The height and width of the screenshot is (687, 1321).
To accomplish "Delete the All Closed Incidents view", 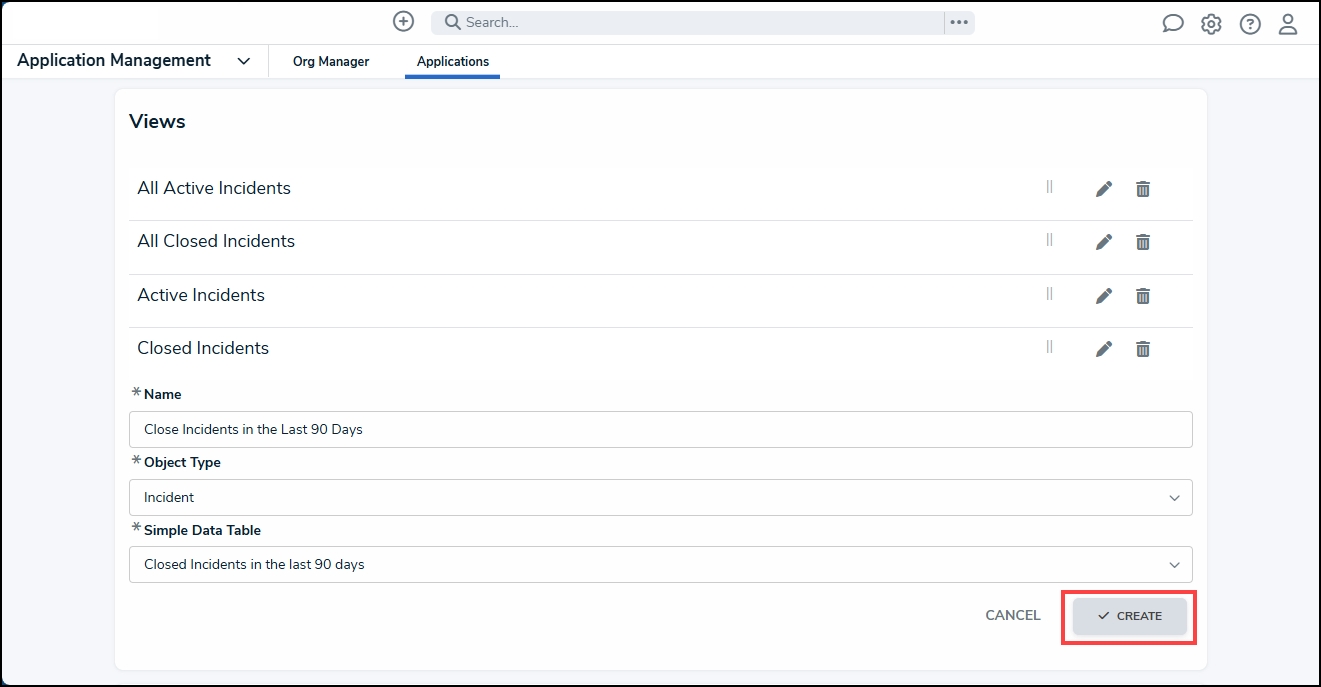I will [x=1143, y=242].
